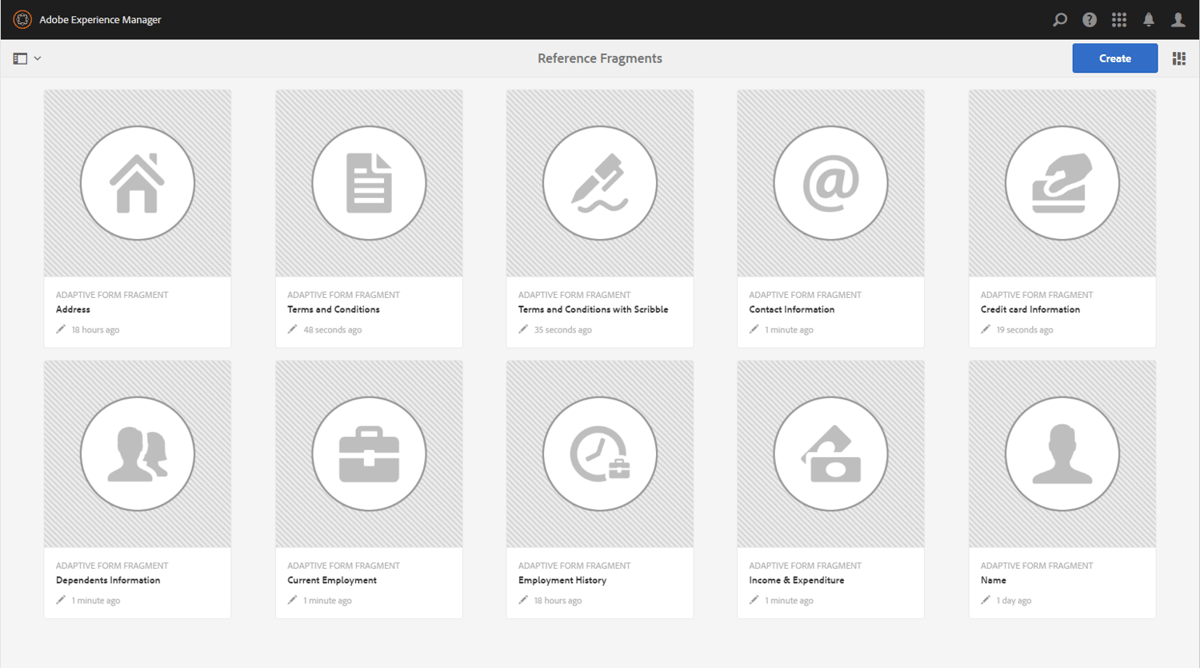
Task: Click the Create button
Action: pyautogui.click(x=1114, y=58)
